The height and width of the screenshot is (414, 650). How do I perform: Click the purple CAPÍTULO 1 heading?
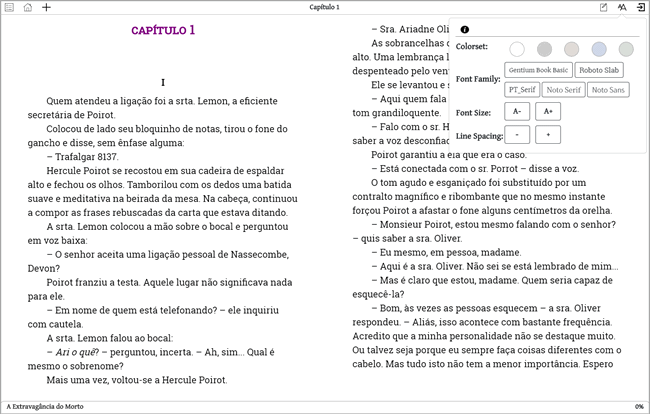(163, 30)
